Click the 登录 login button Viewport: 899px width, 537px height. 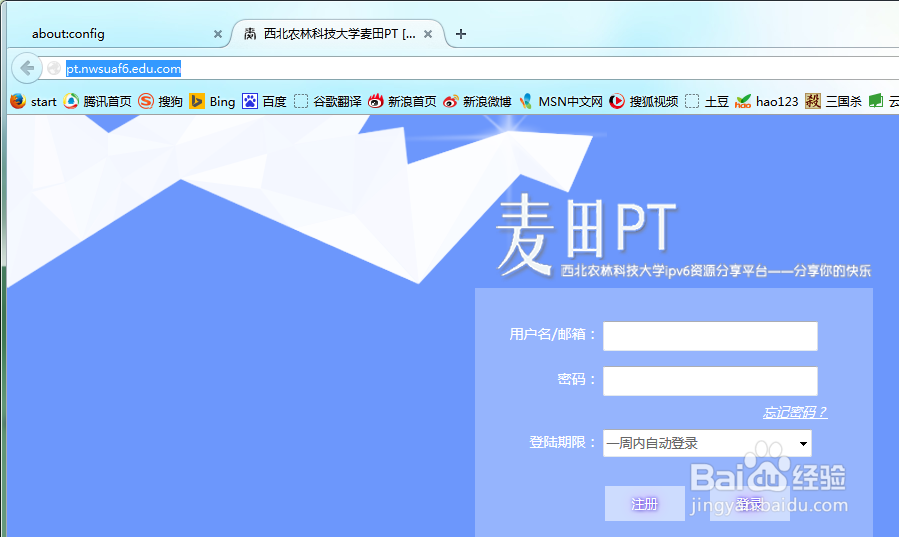click(749, 504)
